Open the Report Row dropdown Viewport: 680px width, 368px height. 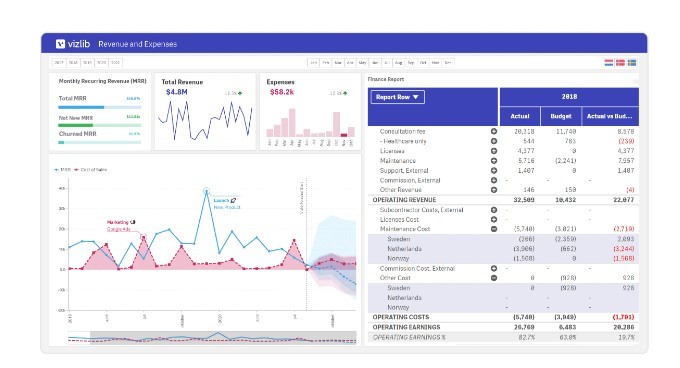[397, 97]
